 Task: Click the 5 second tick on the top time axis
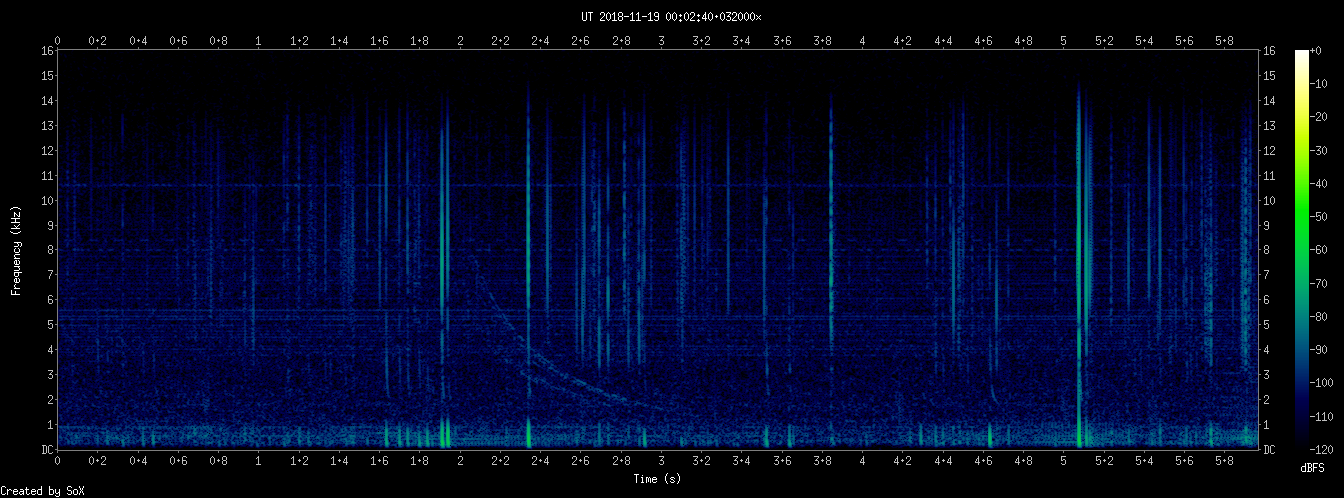1063,41
